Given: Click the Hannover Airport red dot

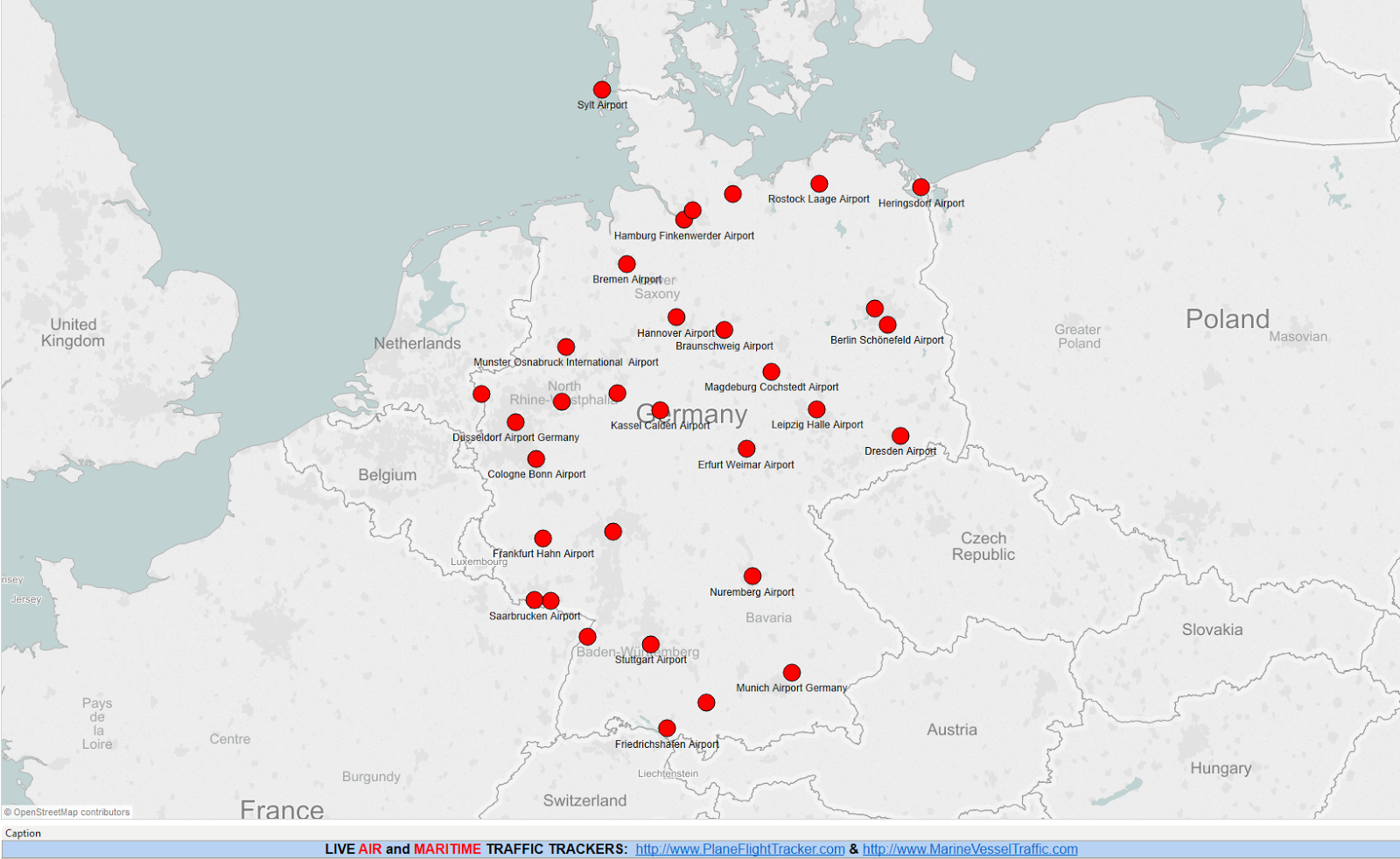Looking at the screenshot, I should [x=676, y=318].
